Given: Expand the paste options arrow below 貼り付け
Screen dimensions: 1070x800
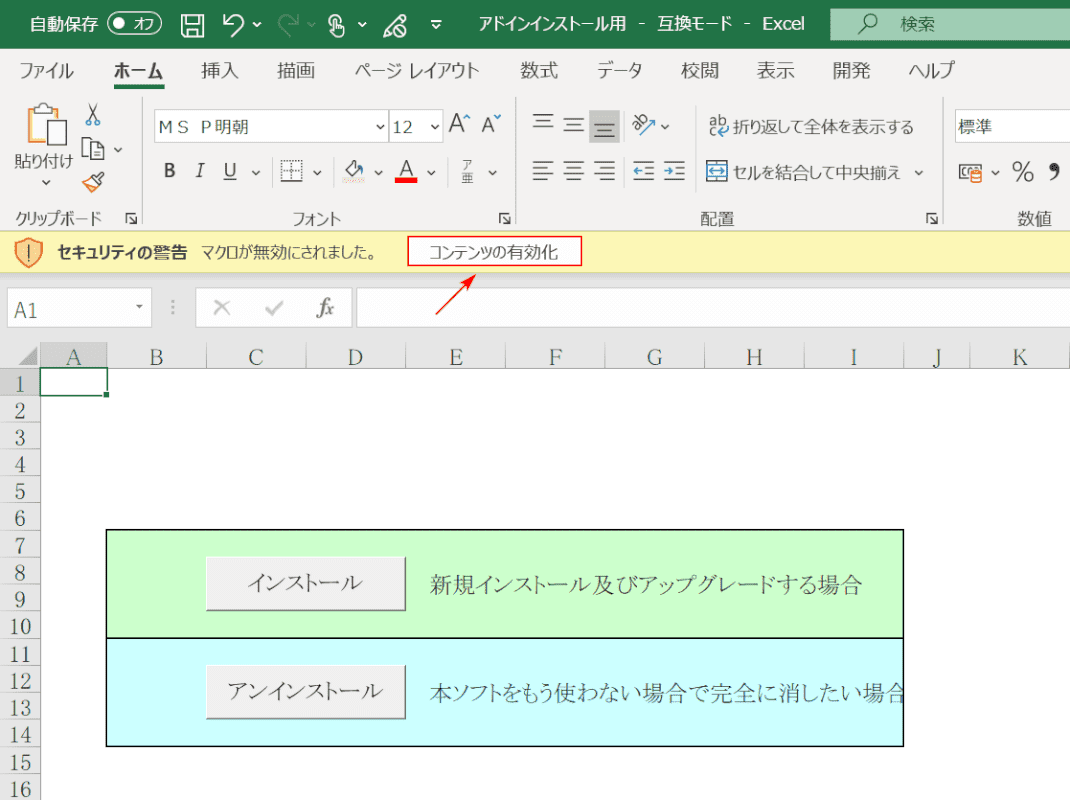Looking at the screenshot, I should coord(46,182).
